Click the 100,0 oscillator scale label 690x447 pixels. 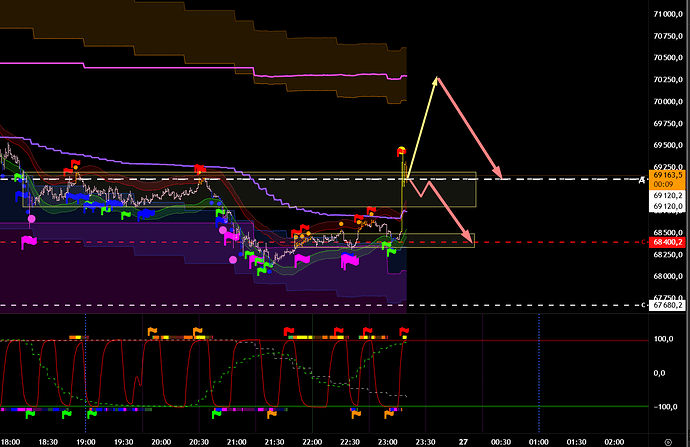[661, 340]
